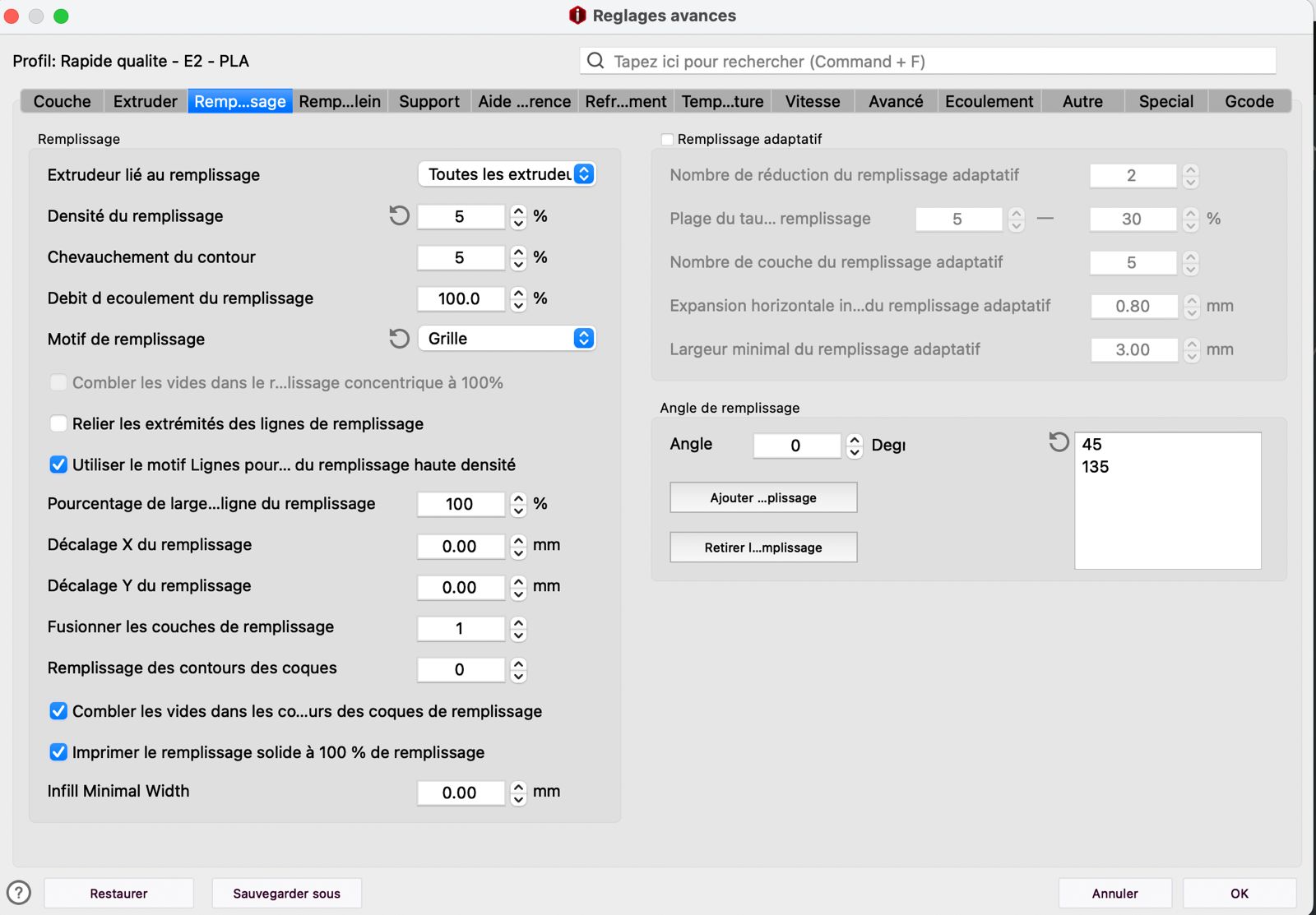Click the Infill Minimal Width field
Screen dimensions: 1316x915
[x=460, y=793]
